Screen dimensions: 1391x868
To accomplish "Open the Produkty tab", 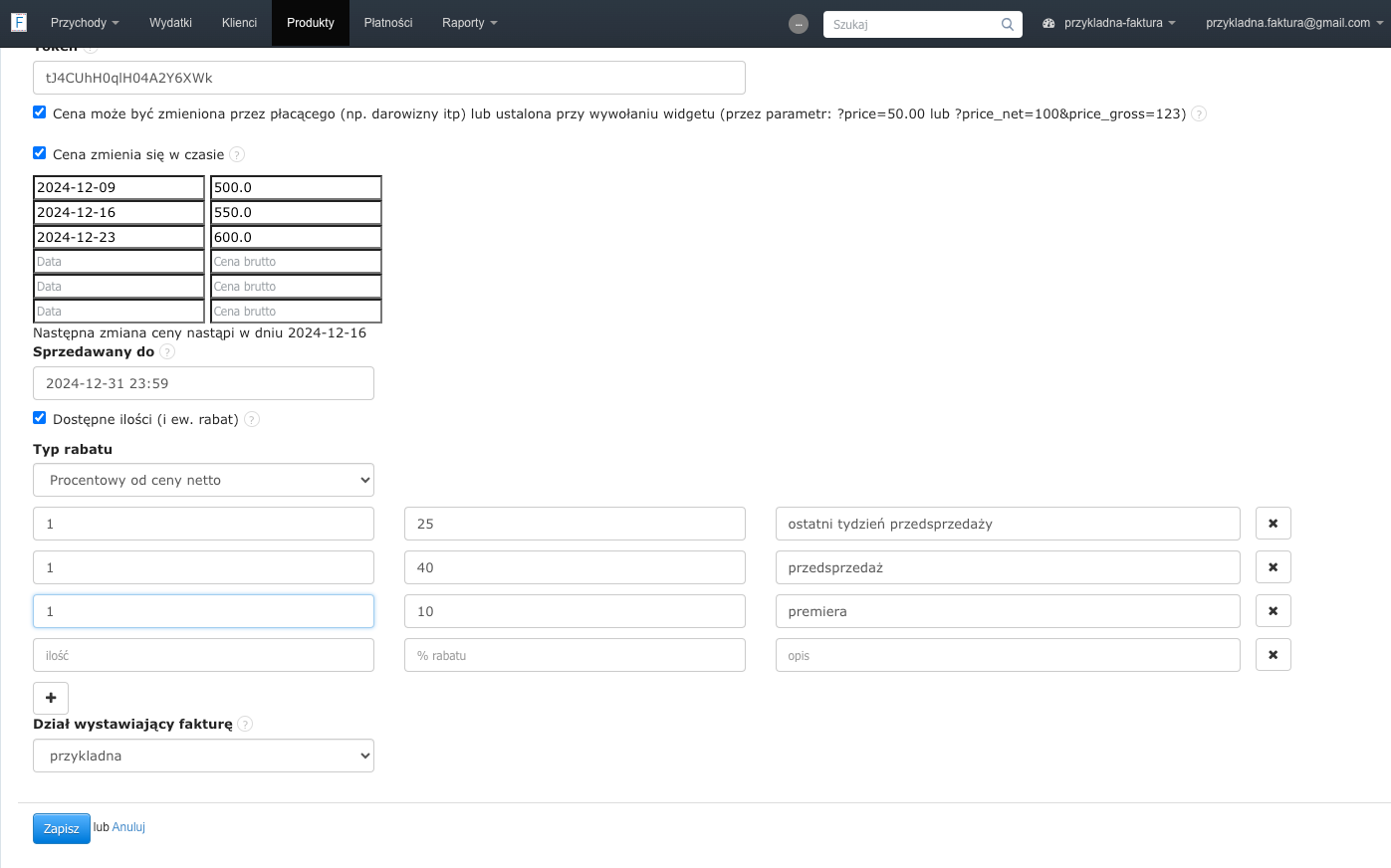I will pyautogui.click(x=311, y=23).
